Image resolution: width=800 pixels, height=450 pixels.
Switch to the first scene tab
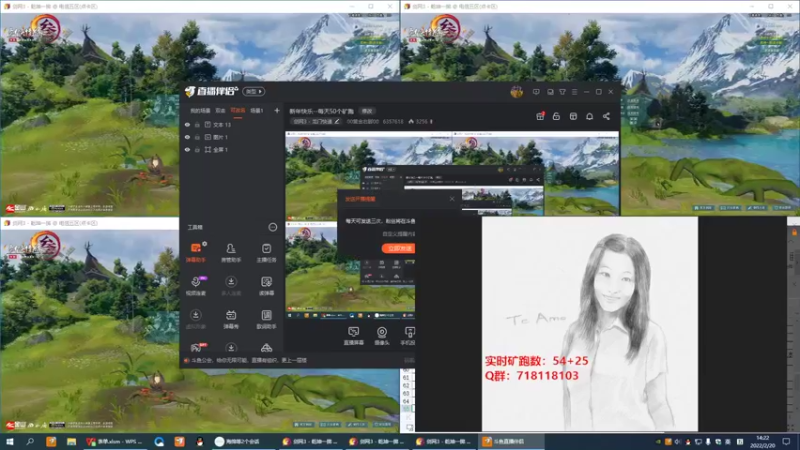pos(201,110)
